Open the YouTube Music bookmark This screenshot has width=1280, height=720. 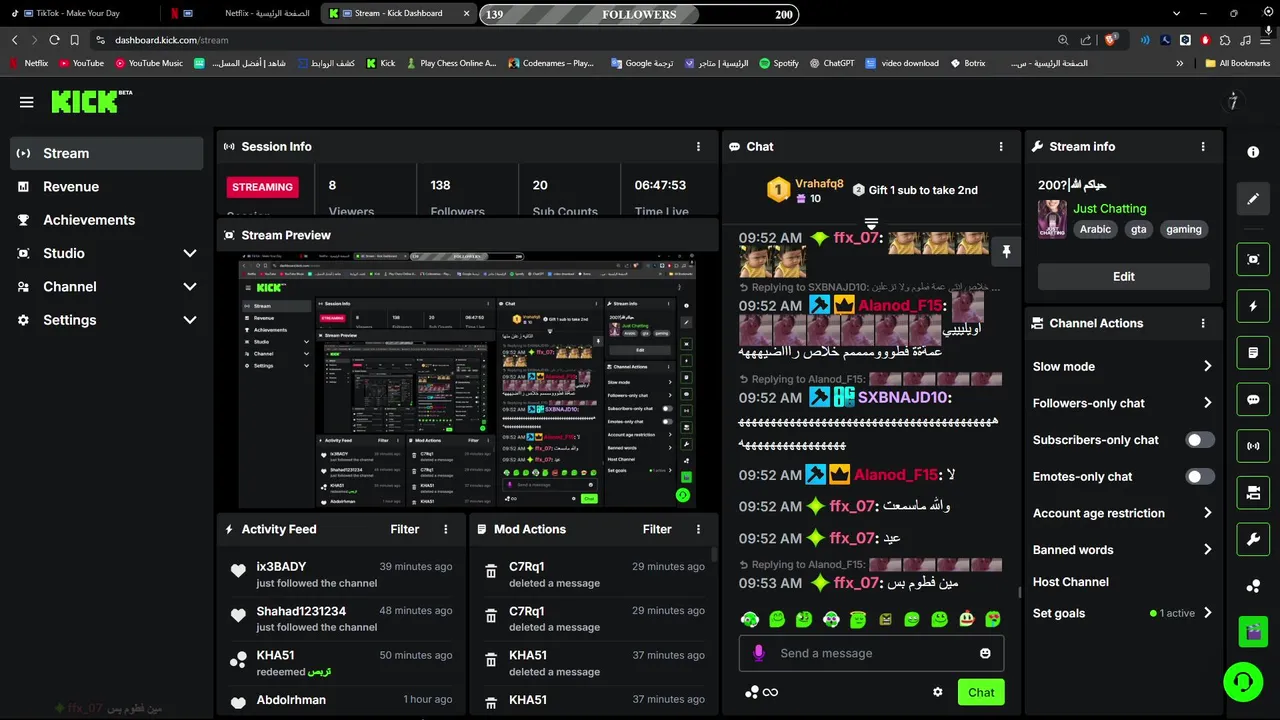point(149,63)
